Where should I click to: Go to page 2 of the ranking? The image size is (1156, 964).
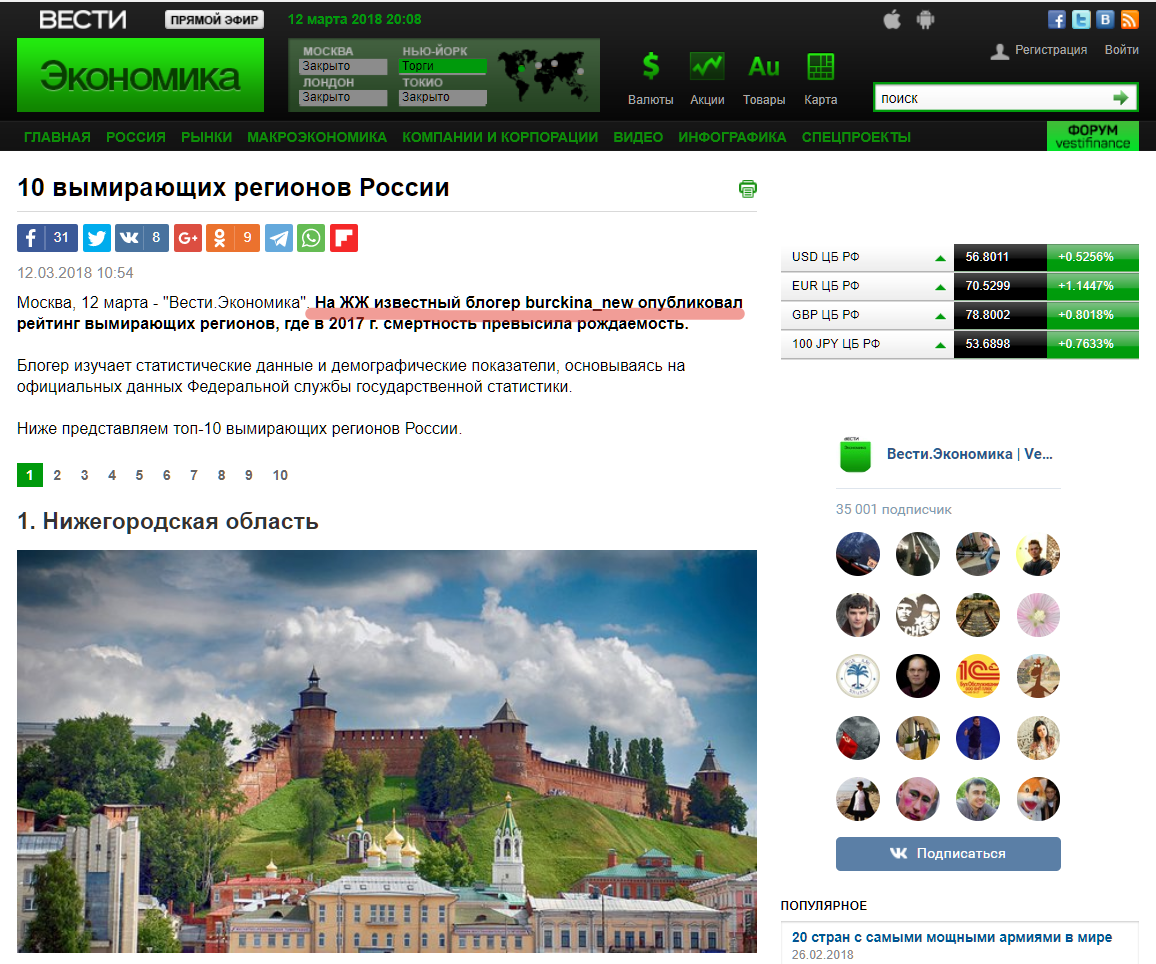[x=57, y=475]
